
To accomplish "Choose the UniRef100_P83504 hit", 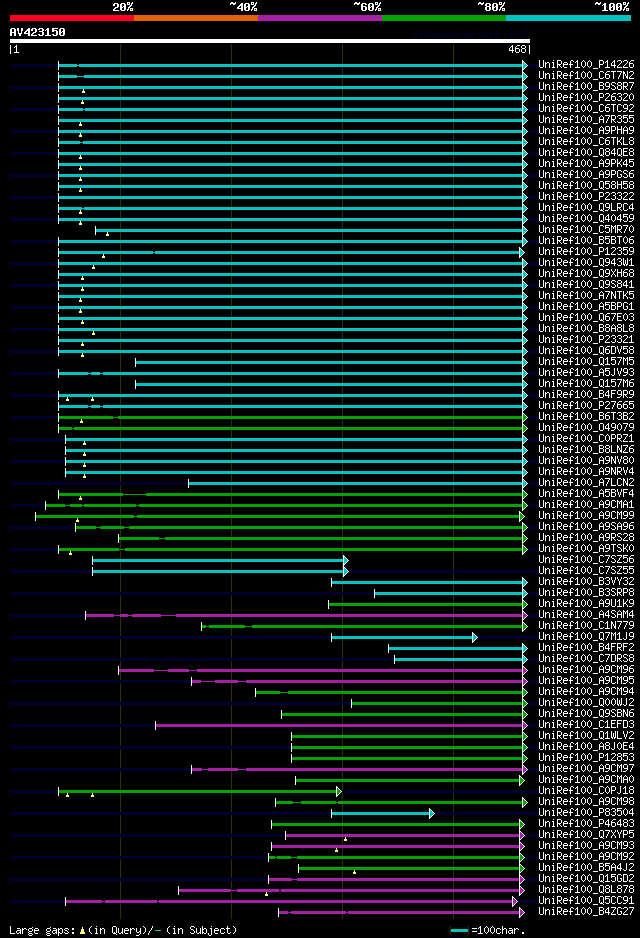I will 586,813.
